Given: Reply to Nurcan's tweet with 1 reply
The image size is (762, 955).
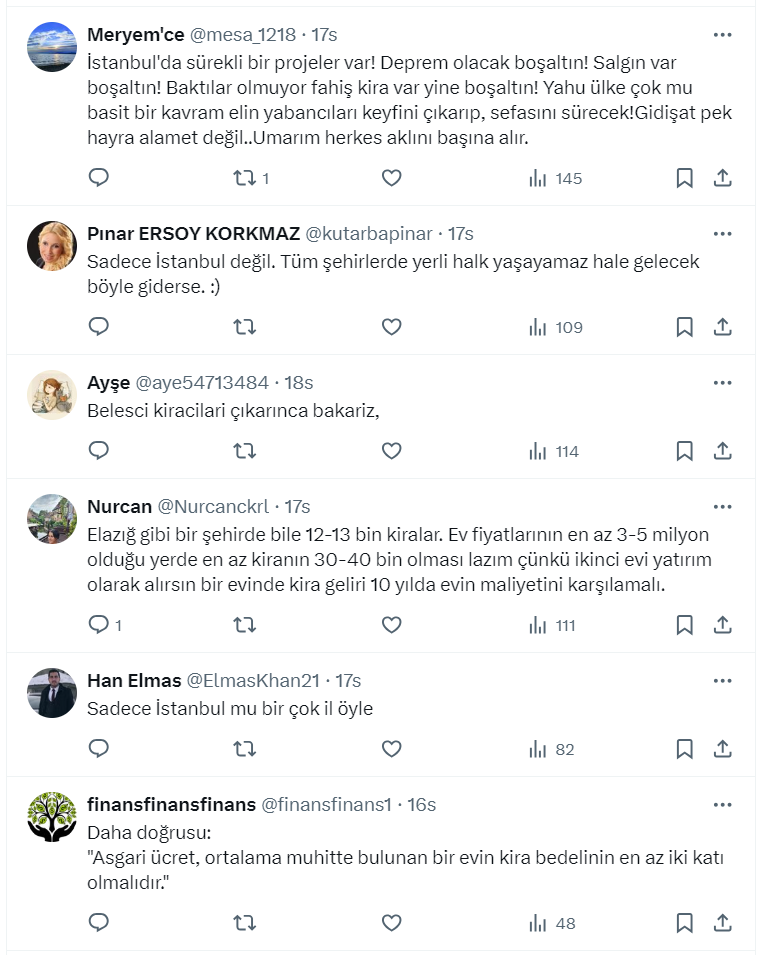Looking at the screenshot, I should click(98, 625).
